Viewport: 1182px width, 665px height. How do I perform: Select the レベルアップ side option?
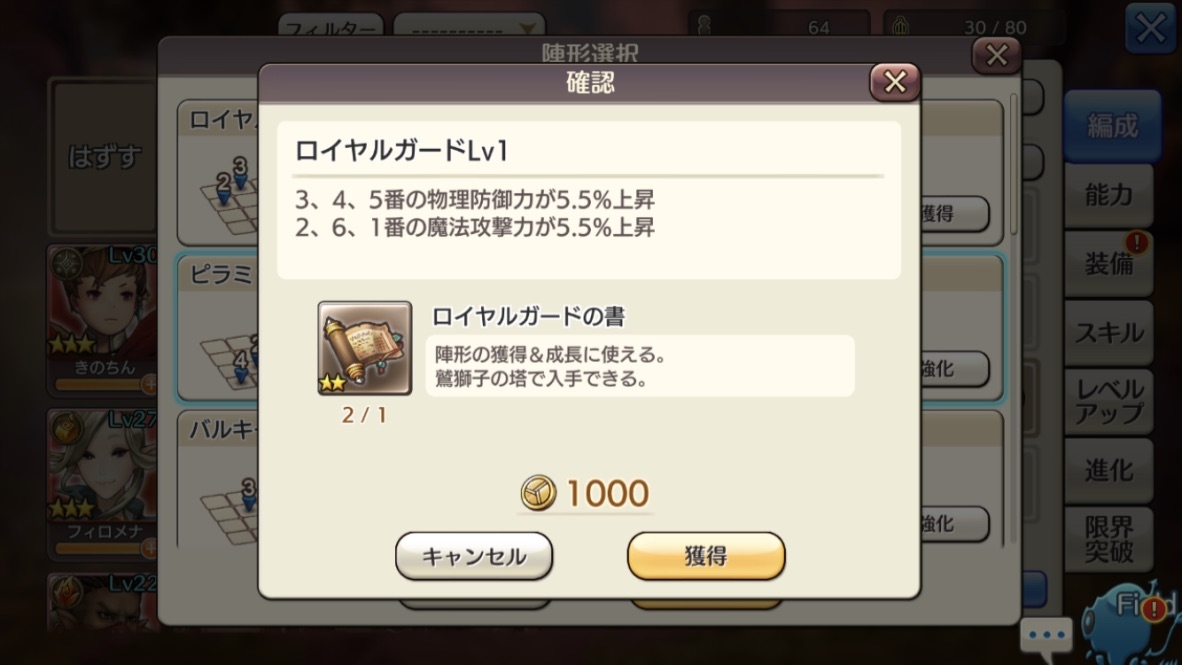point(1109,401)
